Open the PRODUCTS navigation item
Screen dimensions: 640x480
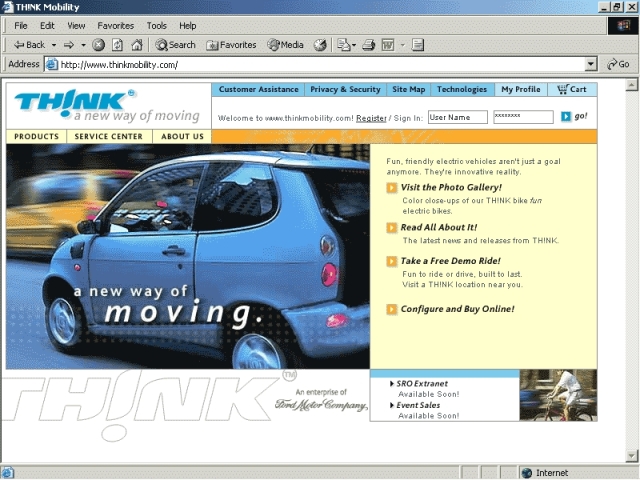coord(36,137)
